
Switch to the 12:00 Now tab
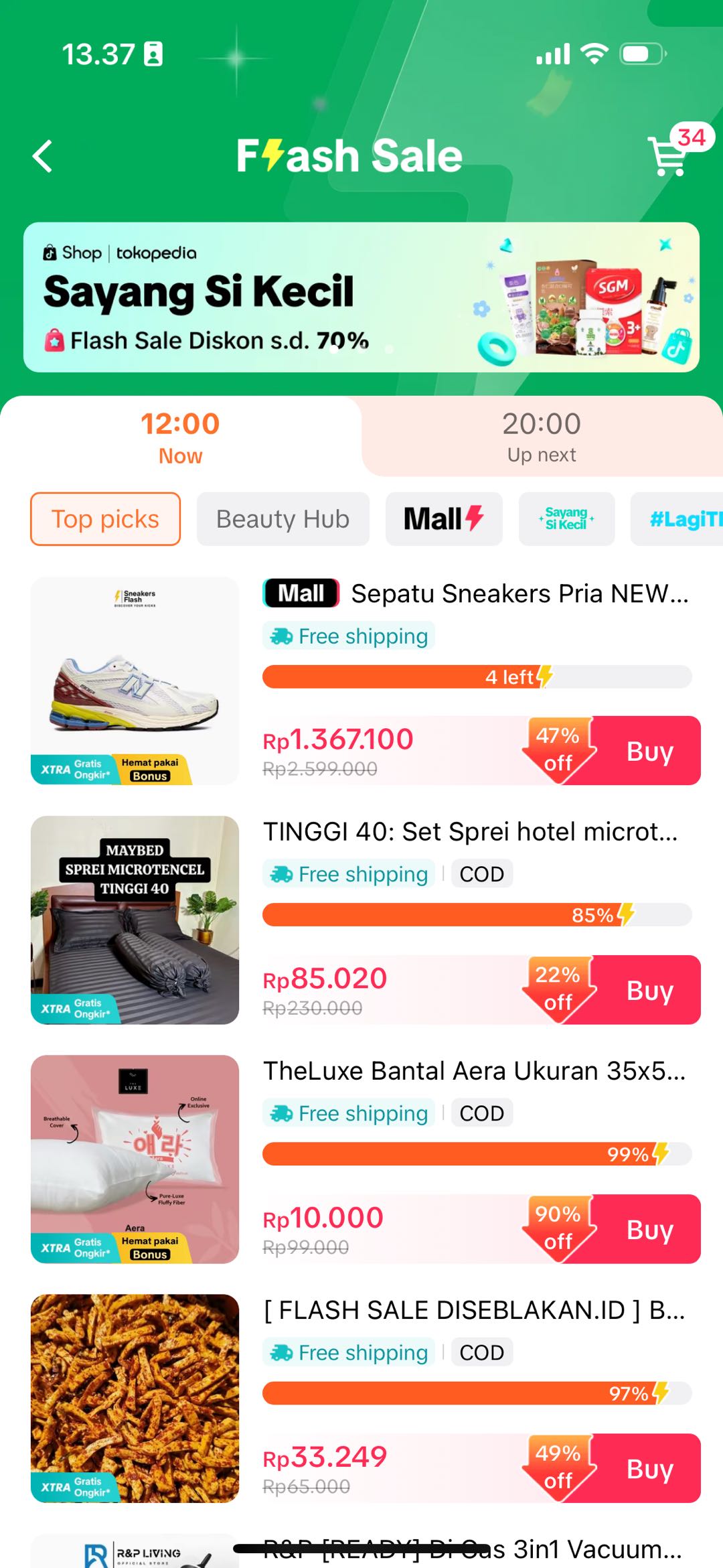(x=180, y=437)
